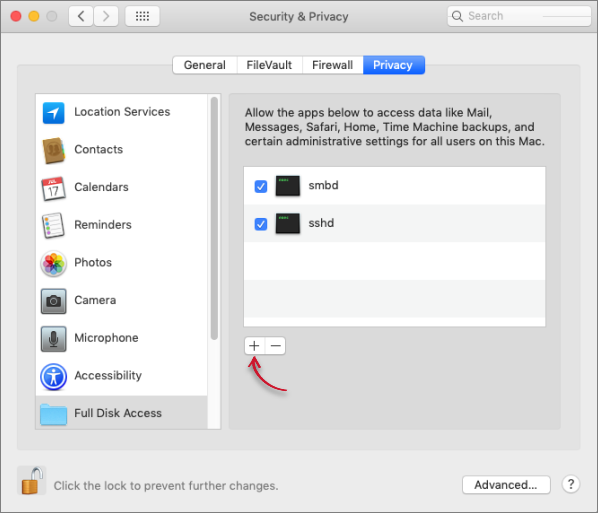The width and height of the screenshot is (598, 513).
Task: Click the Calendars icon in sidebar
Action: coord(53,188)
